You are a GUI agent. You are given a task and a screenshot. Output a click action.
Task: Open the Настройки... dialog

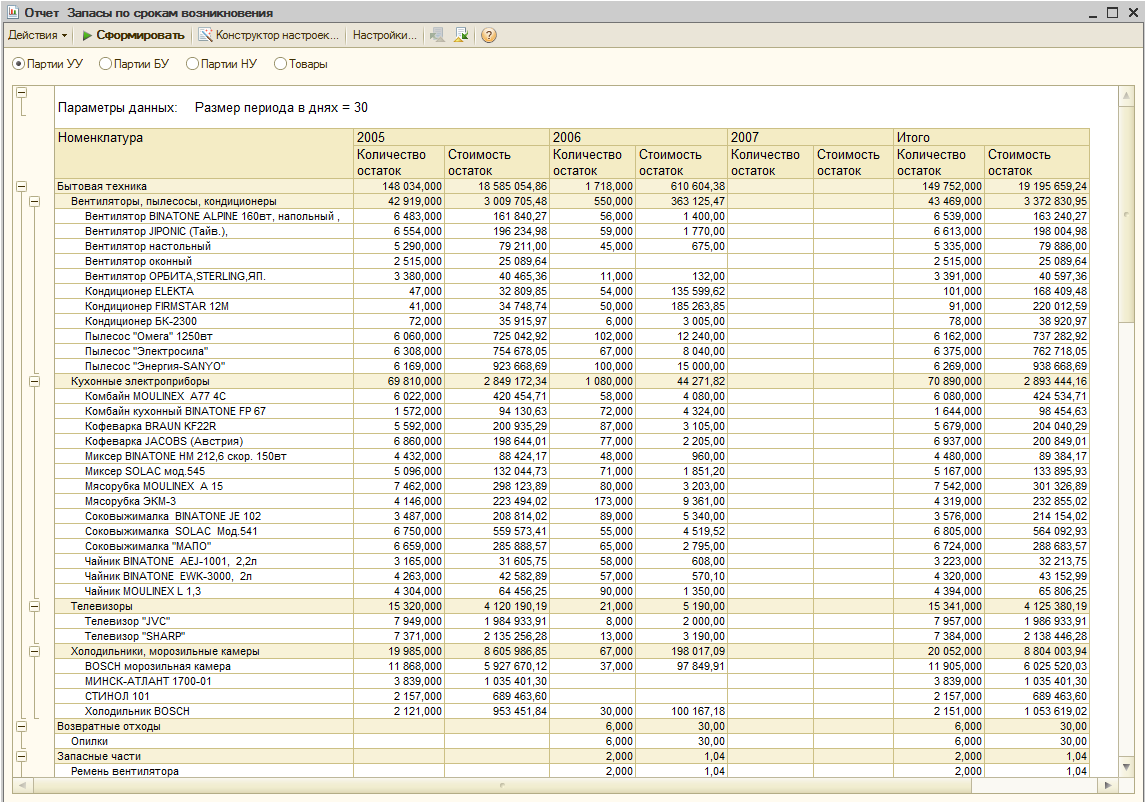pos(385,35)
